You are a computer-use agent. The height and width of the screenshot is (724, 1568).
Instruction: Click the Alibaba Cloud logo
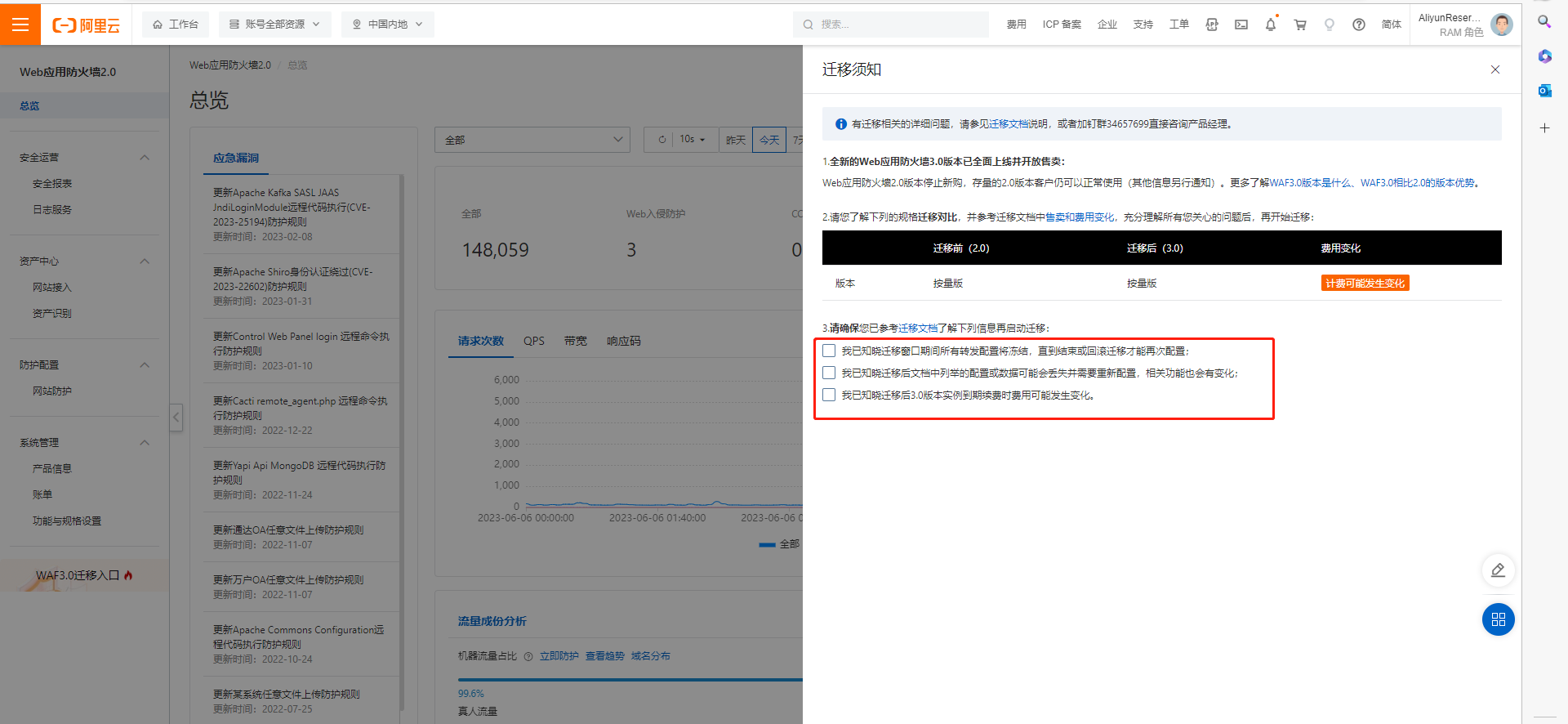click(87, 25)
